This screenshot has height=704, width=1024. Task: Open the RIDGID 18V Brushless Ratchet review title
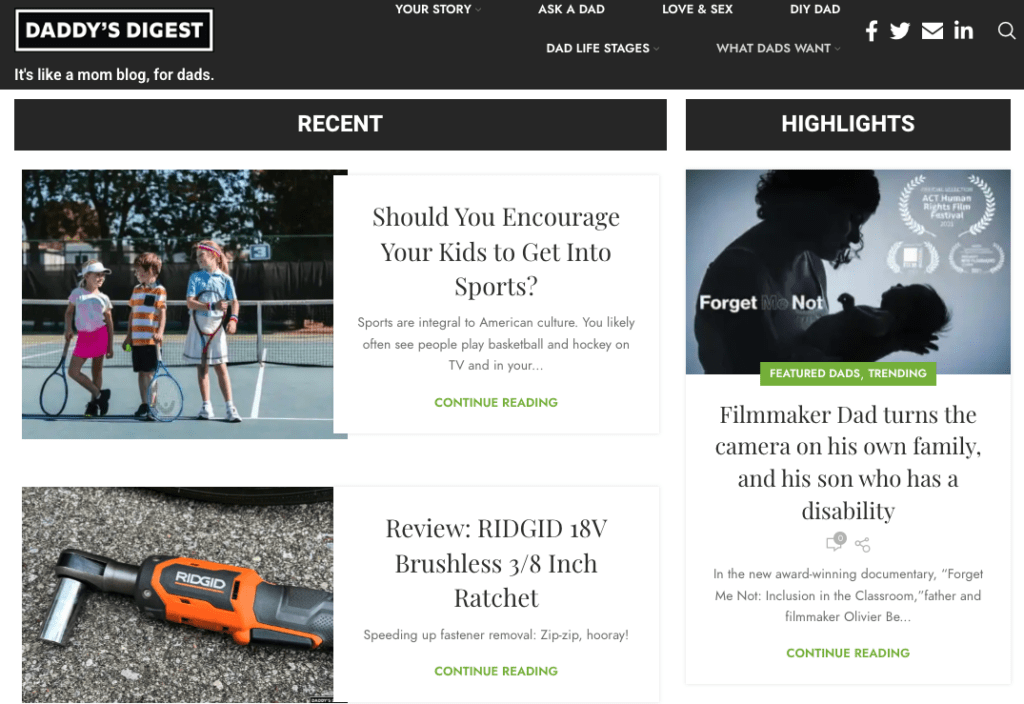(x=496, y=563)
